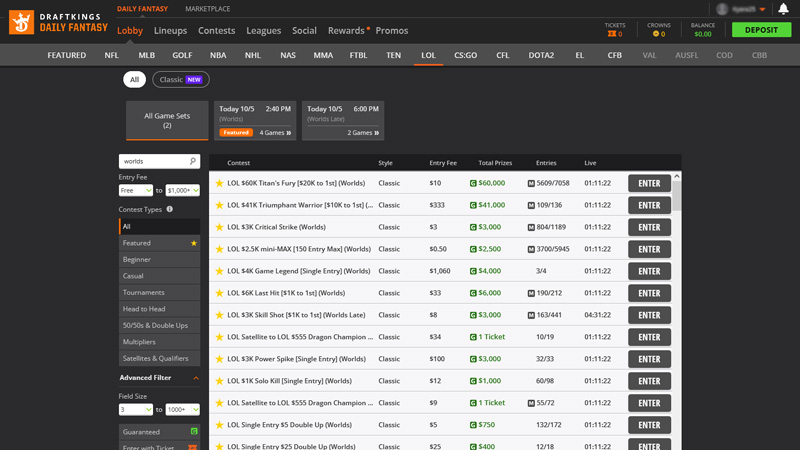
Task: Open the minimum entry fee dropdown
Action: pyautogui.click(x=135, y=190)
